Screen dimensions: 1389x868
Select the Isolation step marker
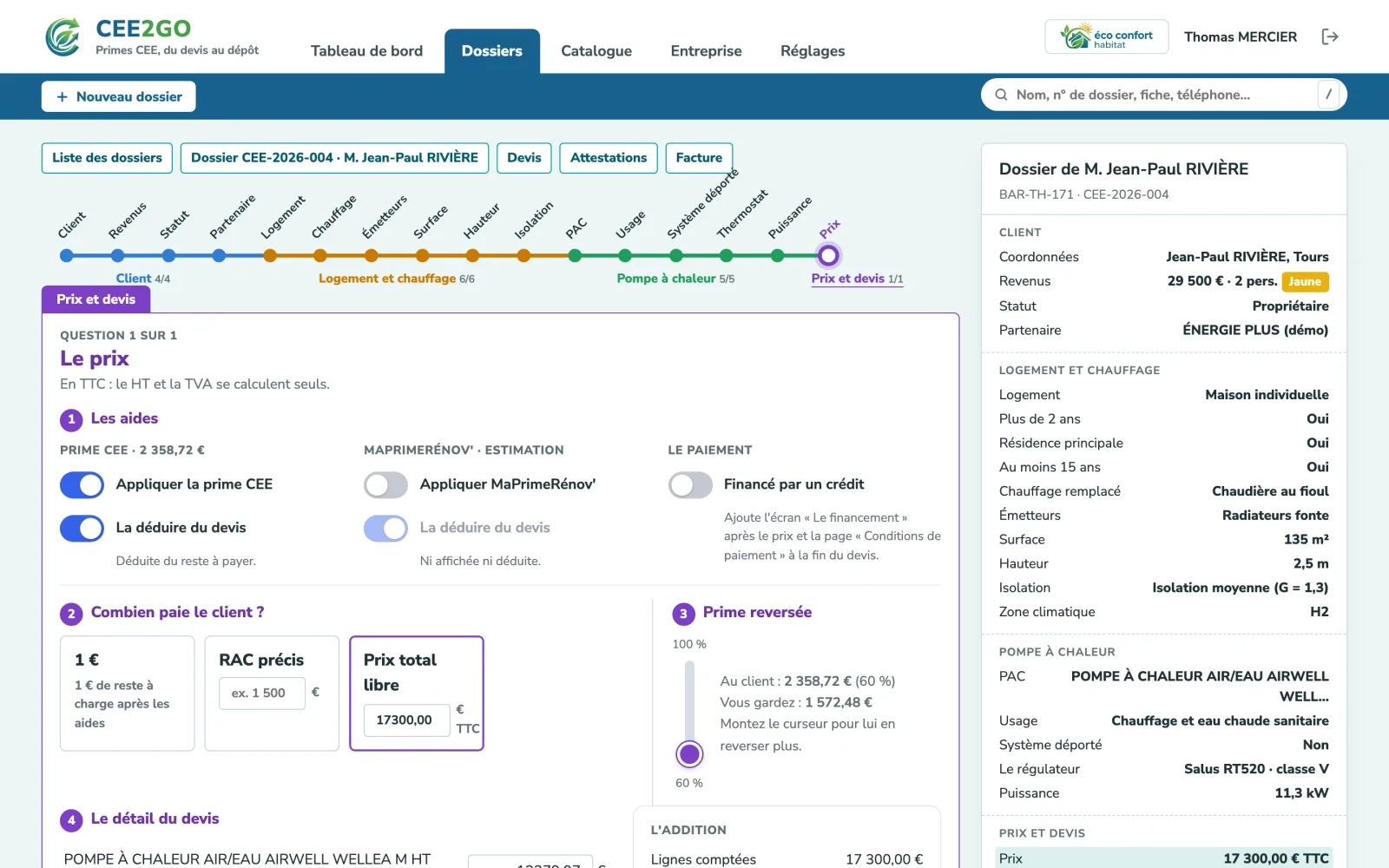click(x=523, y=255)
